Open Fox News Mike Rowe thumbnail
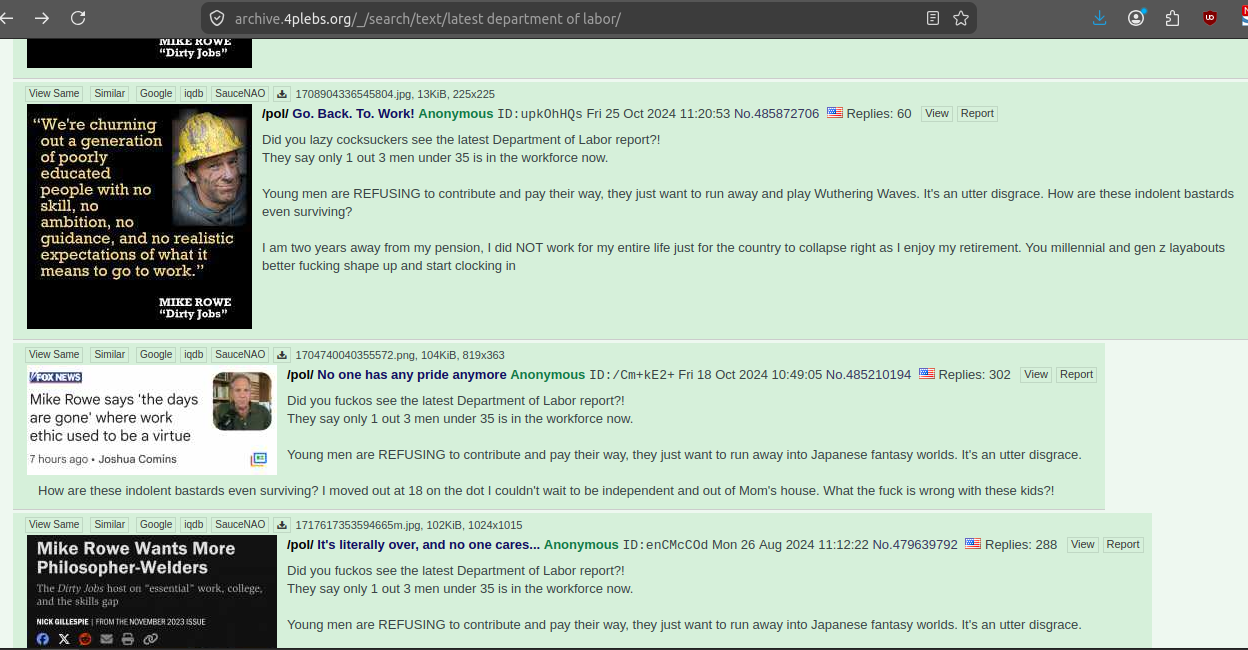The width and height of the screenshot is (1248, 650). (x=152, y=420)
